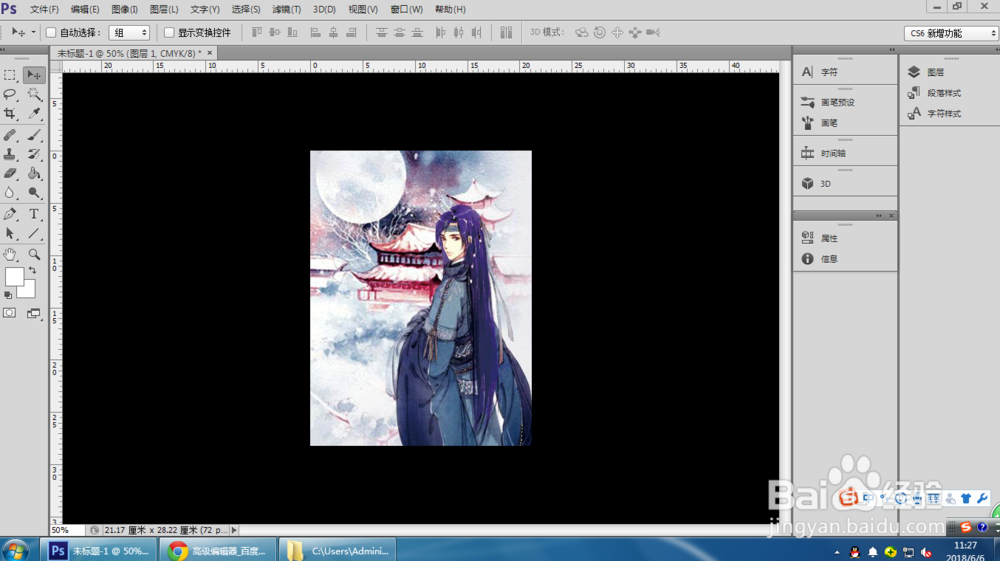
Task: Select the History Brush tool
Action: (34, 154)
